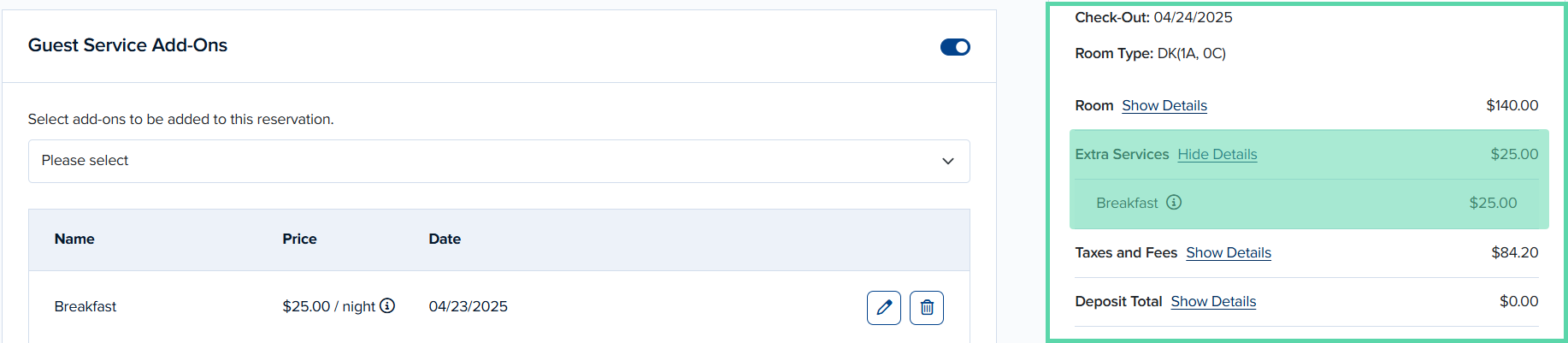This screenshot has height=343, width=1568.
Task: Click the Guest Service Add-Ons heading
Action: pyautogui.click(x=127, y=45)
